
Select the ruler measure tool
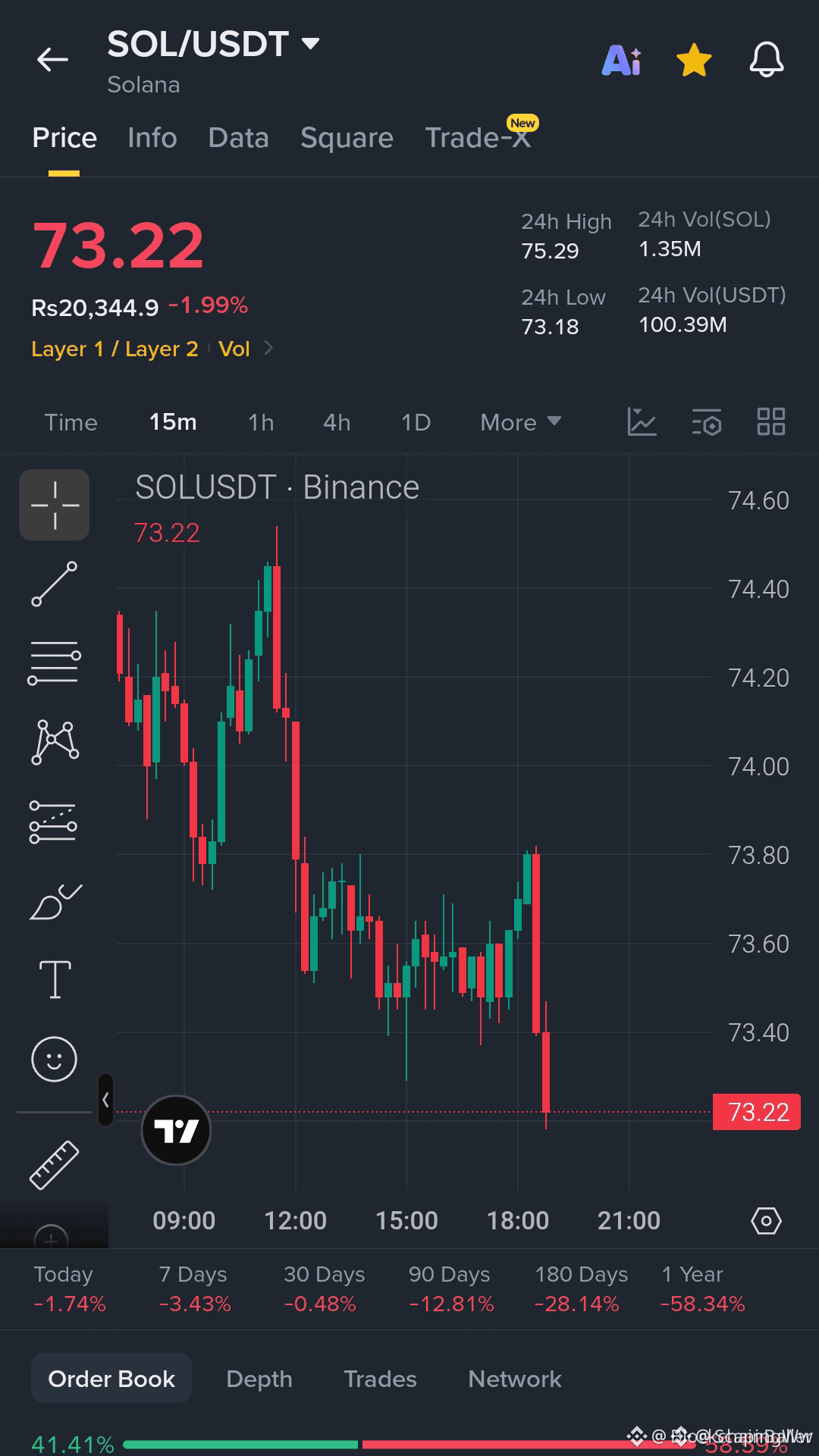click(54, 1164)
